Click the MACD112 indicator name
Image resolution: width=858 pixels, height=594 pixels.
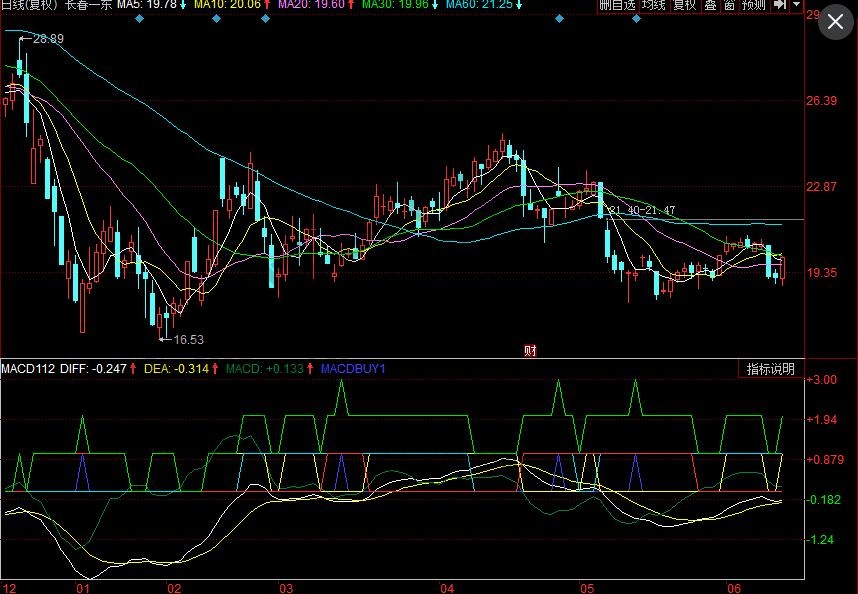click(28, 369)
